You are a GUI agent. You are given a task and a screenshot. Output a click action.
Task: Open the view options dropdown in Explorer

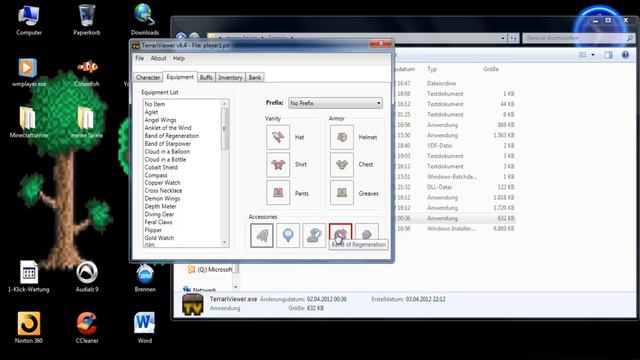point(593,55)
